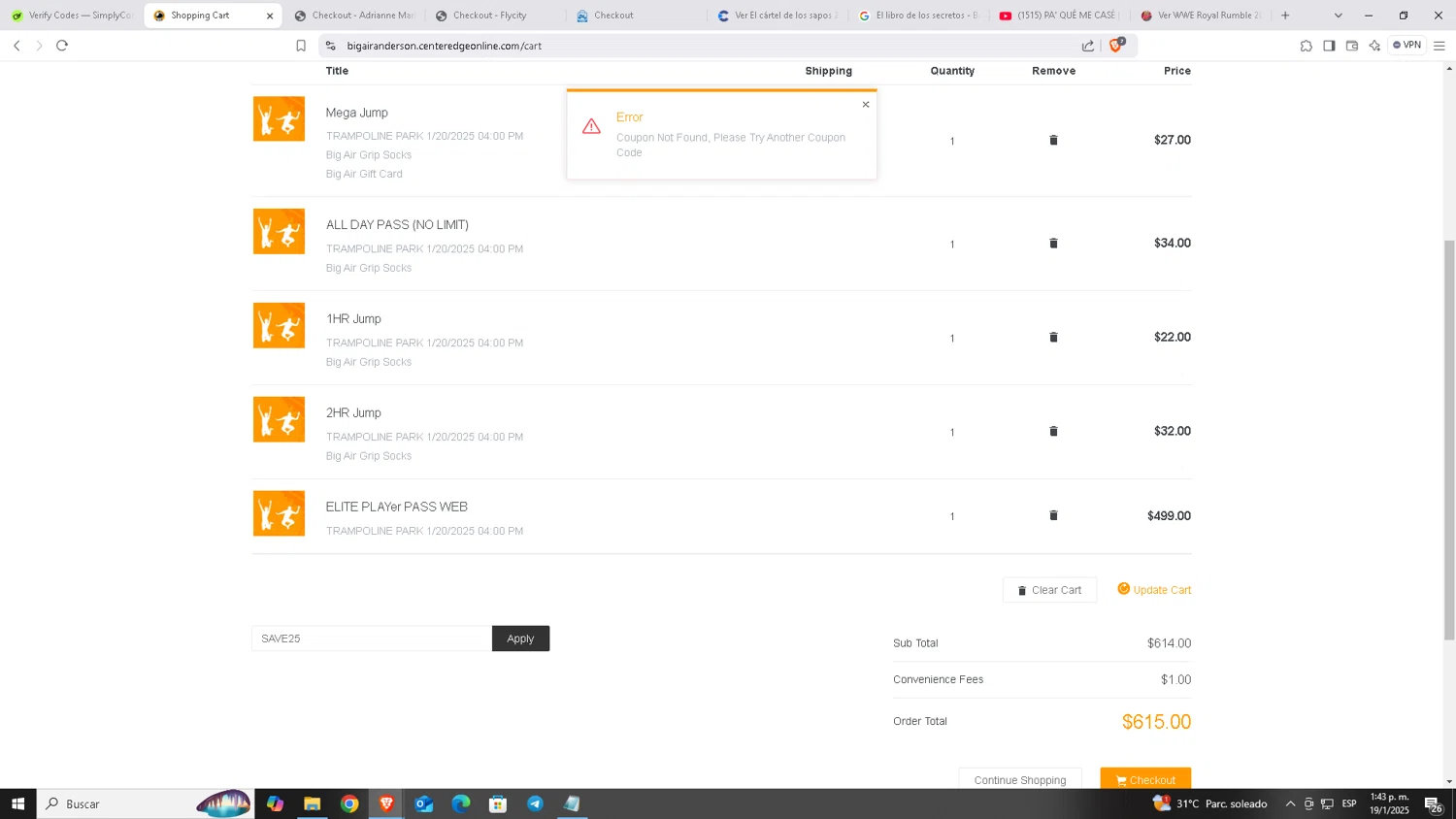Viewport: 1456px width, 819px height.
Task: Open Leo AI assistant icon
Action: click(x=1374, y=46)
